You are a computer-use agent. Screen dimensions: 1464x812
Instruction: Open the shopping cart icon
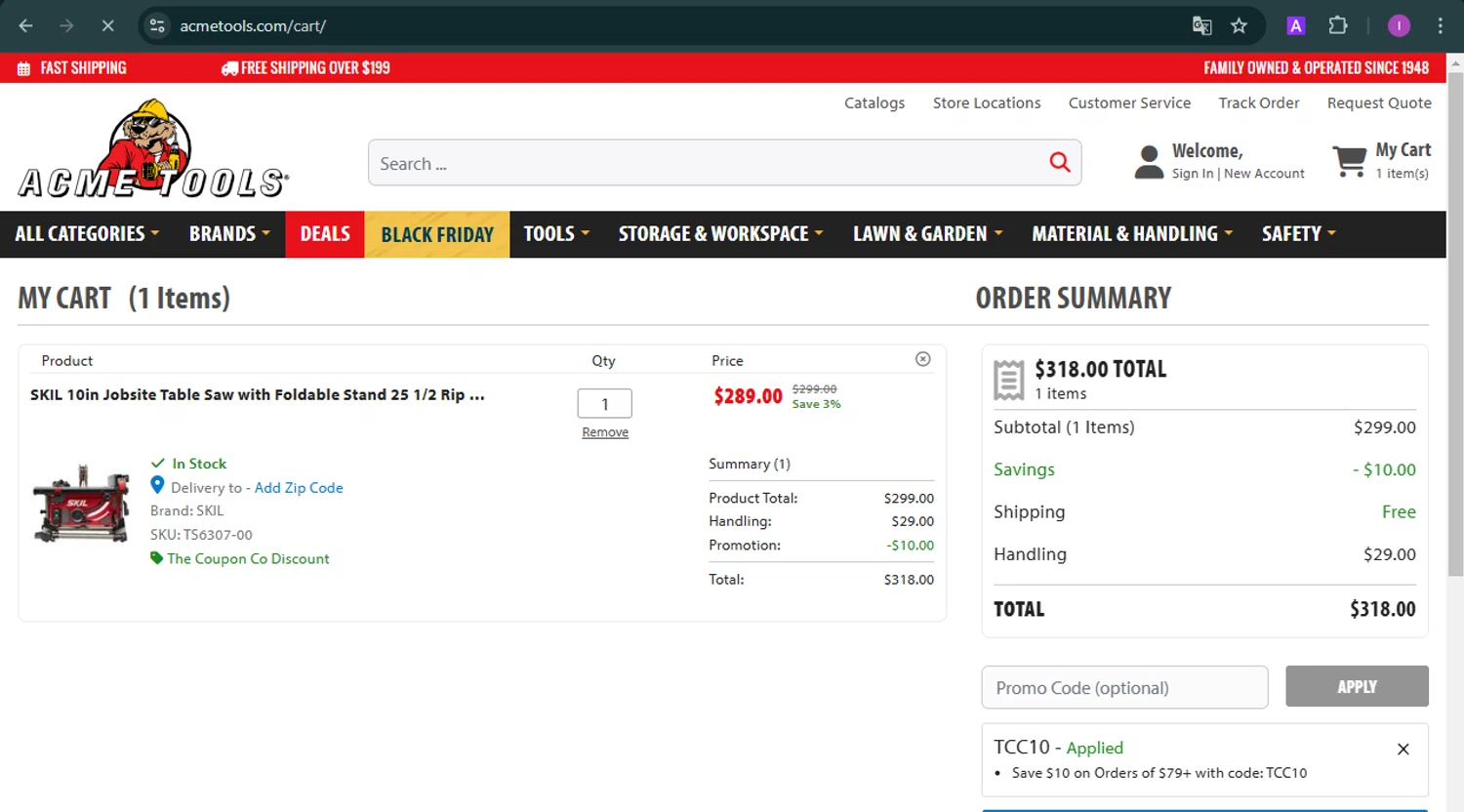tap(1350, 161)
